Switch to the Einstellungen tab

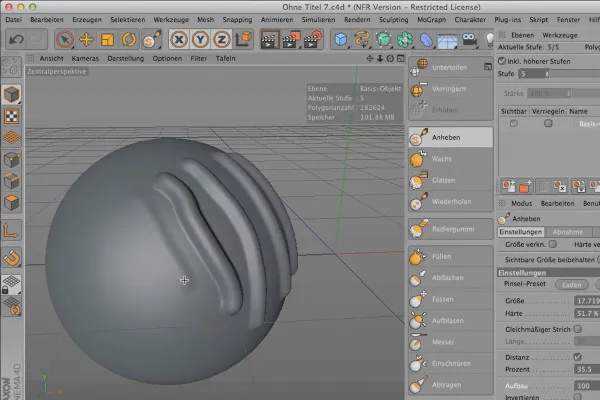pyautogui.click(x=520, y=232)
